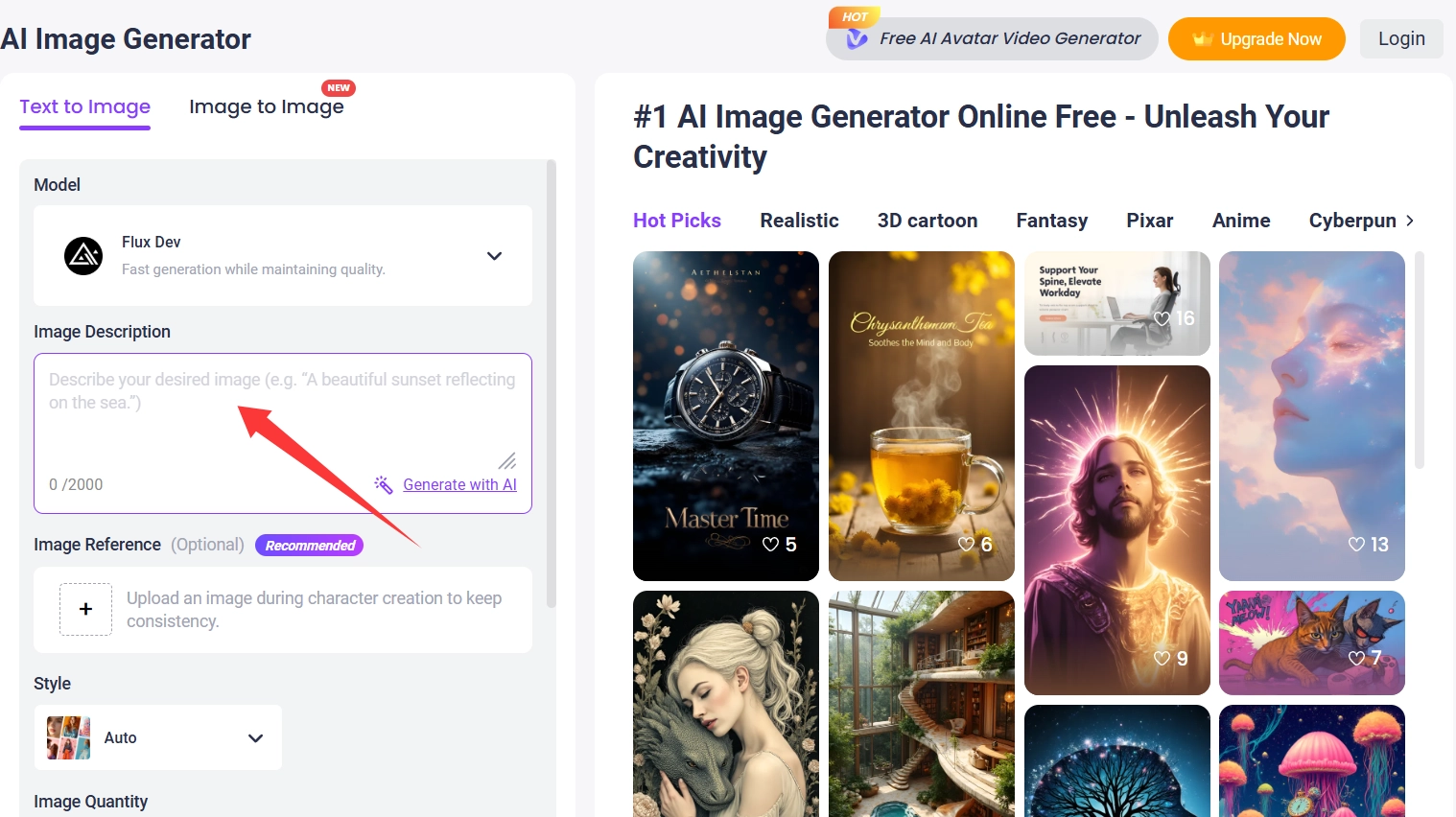1456x817 pixels.
Task: Click the Generate with AI link
Action: click(x=459, y=484)
